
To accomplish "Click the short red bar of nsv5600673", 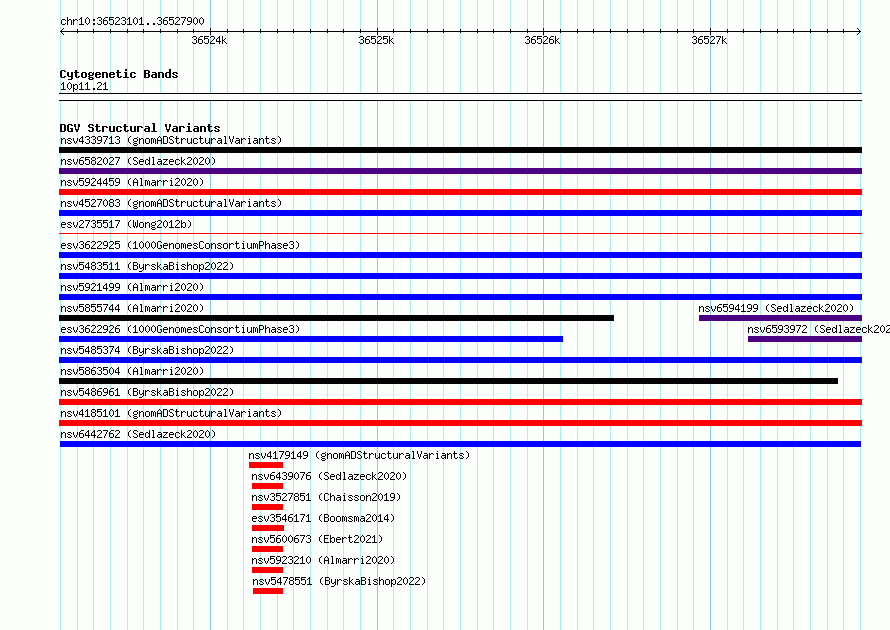I will [x=267, y=549].
